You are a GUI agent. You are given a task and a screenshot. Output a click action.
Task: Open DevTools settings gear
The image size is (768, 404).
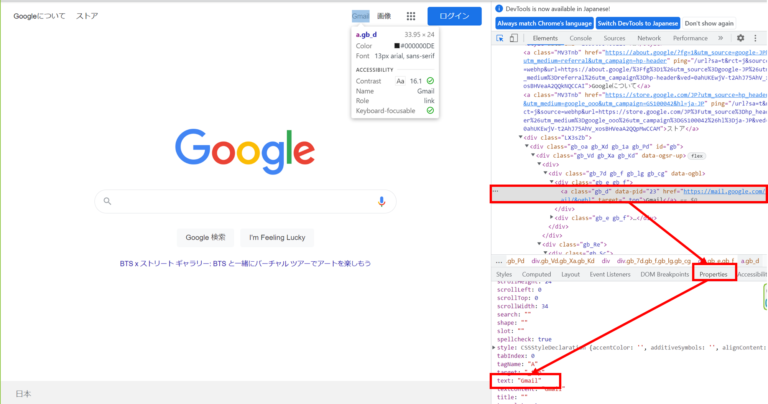coord(740,38)
